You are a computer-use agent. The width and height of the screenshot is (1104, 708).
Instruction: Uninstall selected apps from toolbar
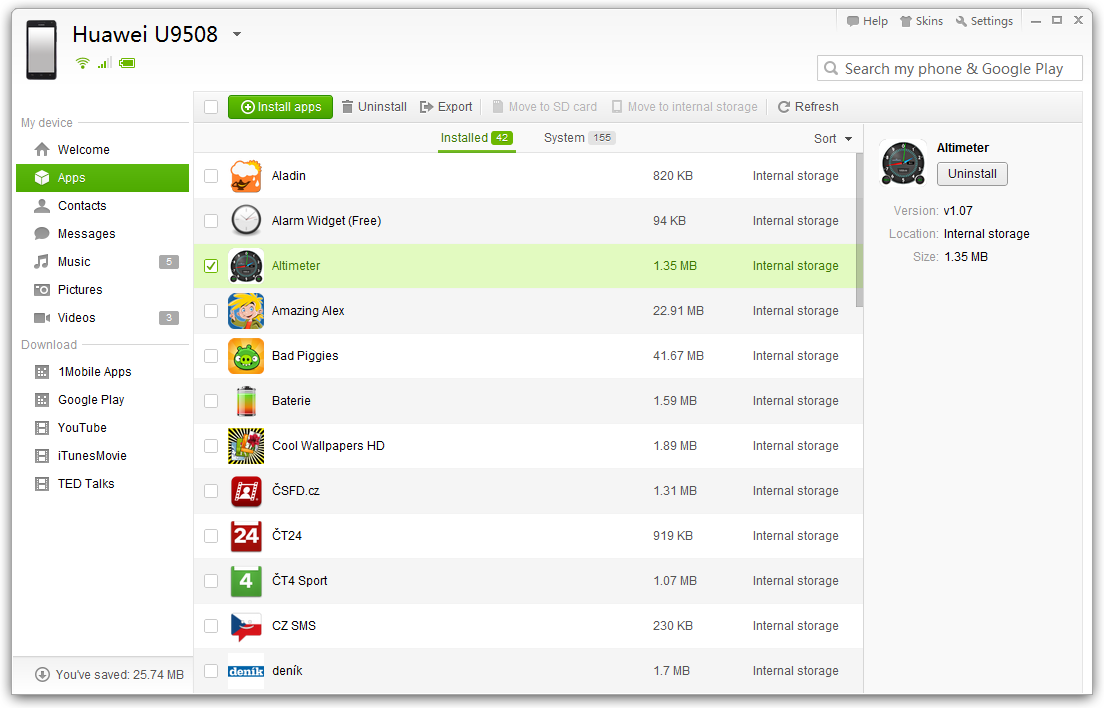click(x=375, y=107)
